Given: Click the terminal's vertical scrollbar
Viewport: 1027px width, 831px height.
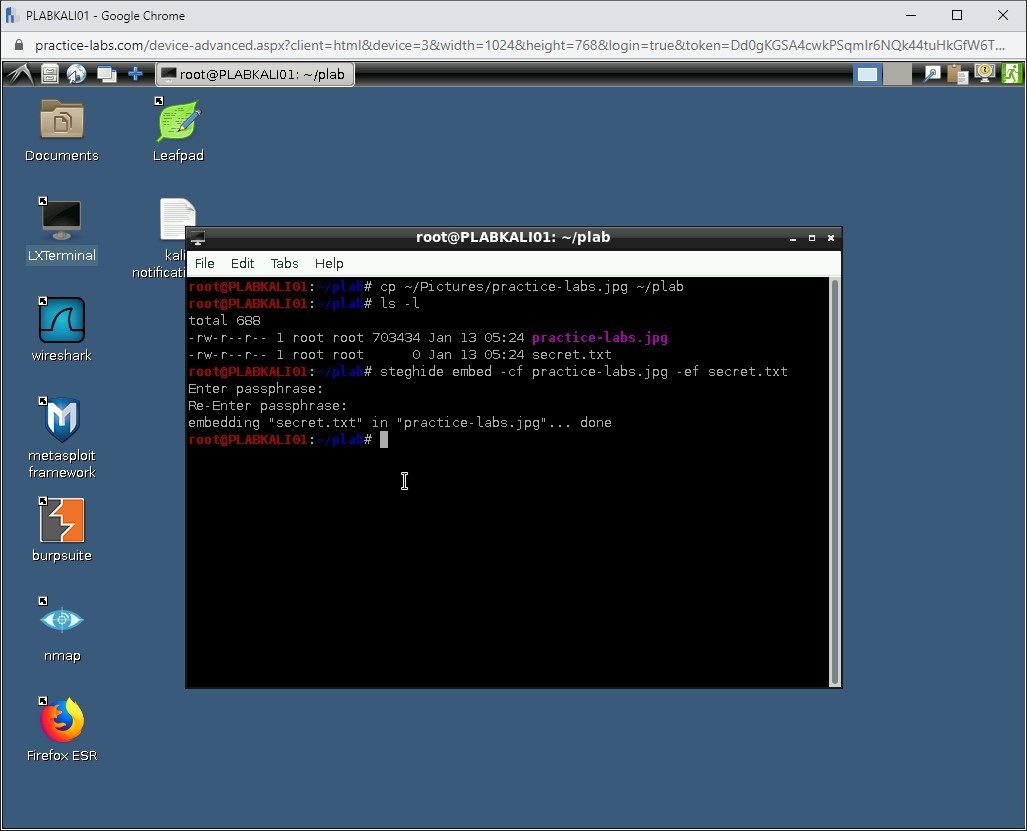Looking at the screenshot, I should (834, 480).
